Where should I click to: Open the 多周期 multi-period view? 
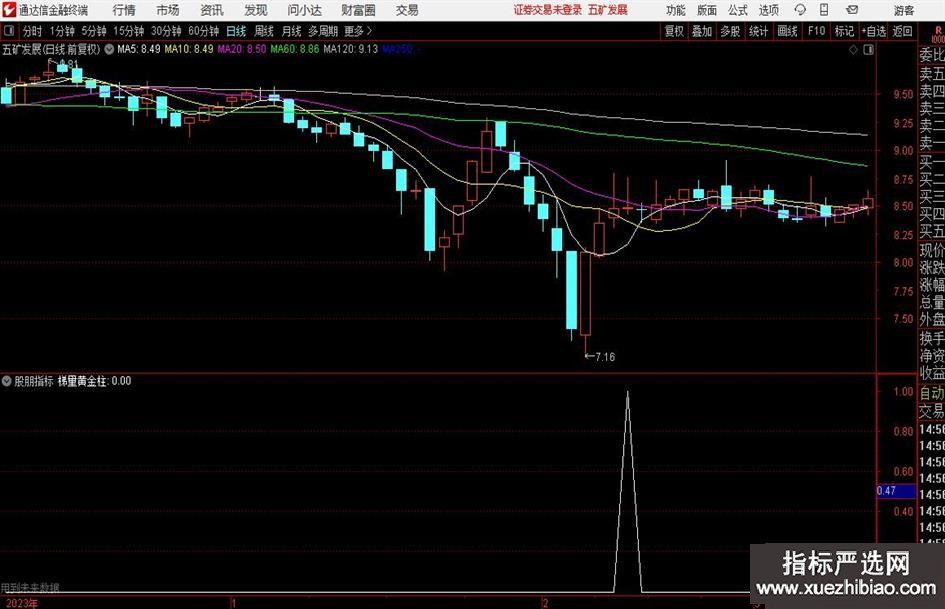(x=323, y=31)
